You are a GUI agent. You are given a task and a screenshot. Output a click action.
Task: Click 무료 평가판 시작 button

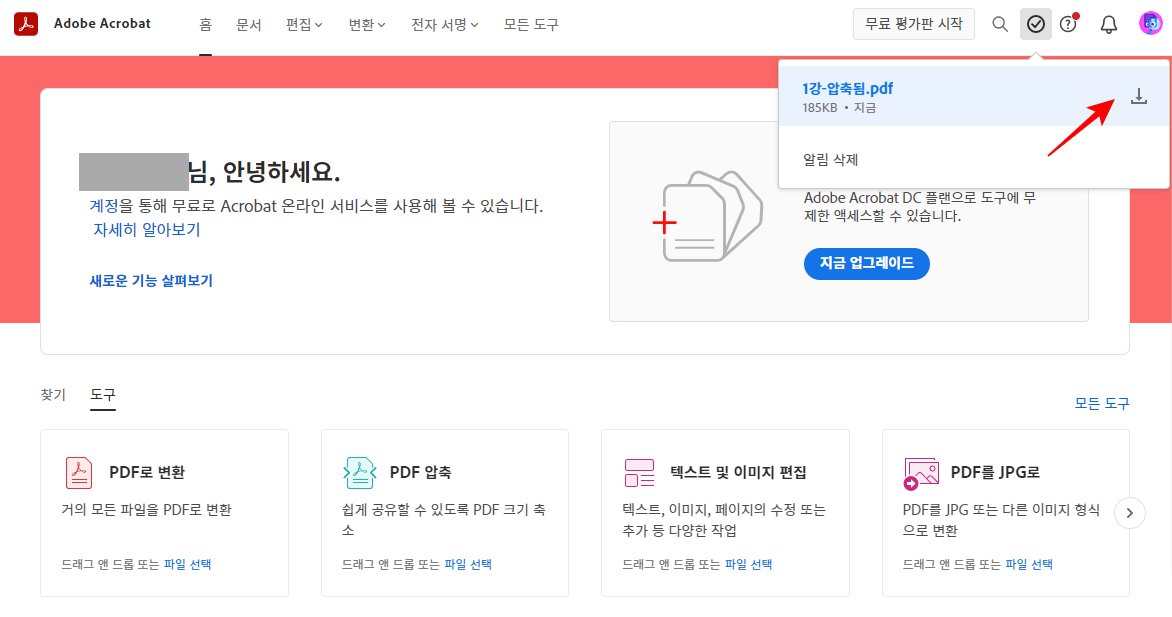tap(913, 23)
